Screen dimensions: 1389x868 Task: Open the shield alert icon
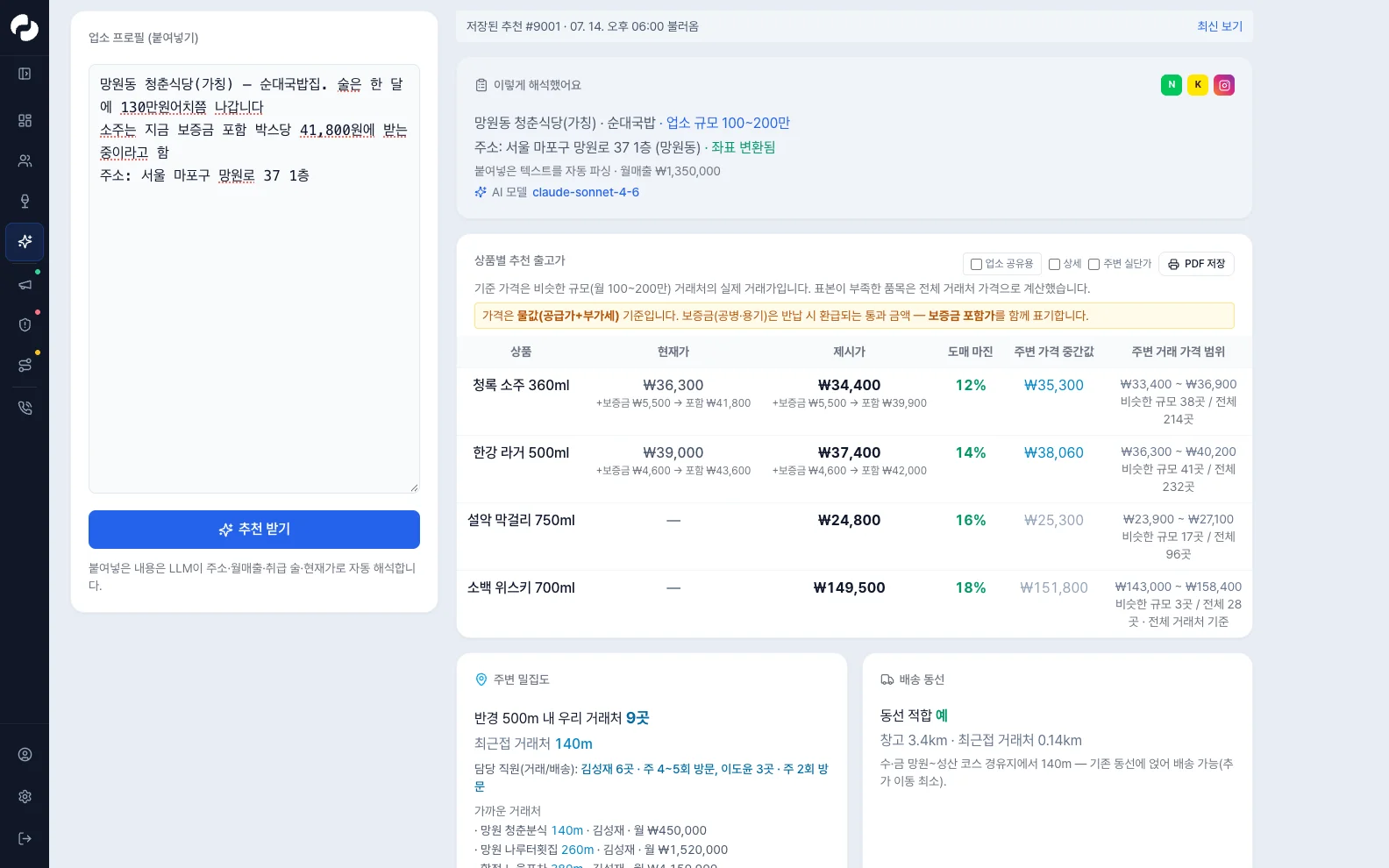[25, 324]
